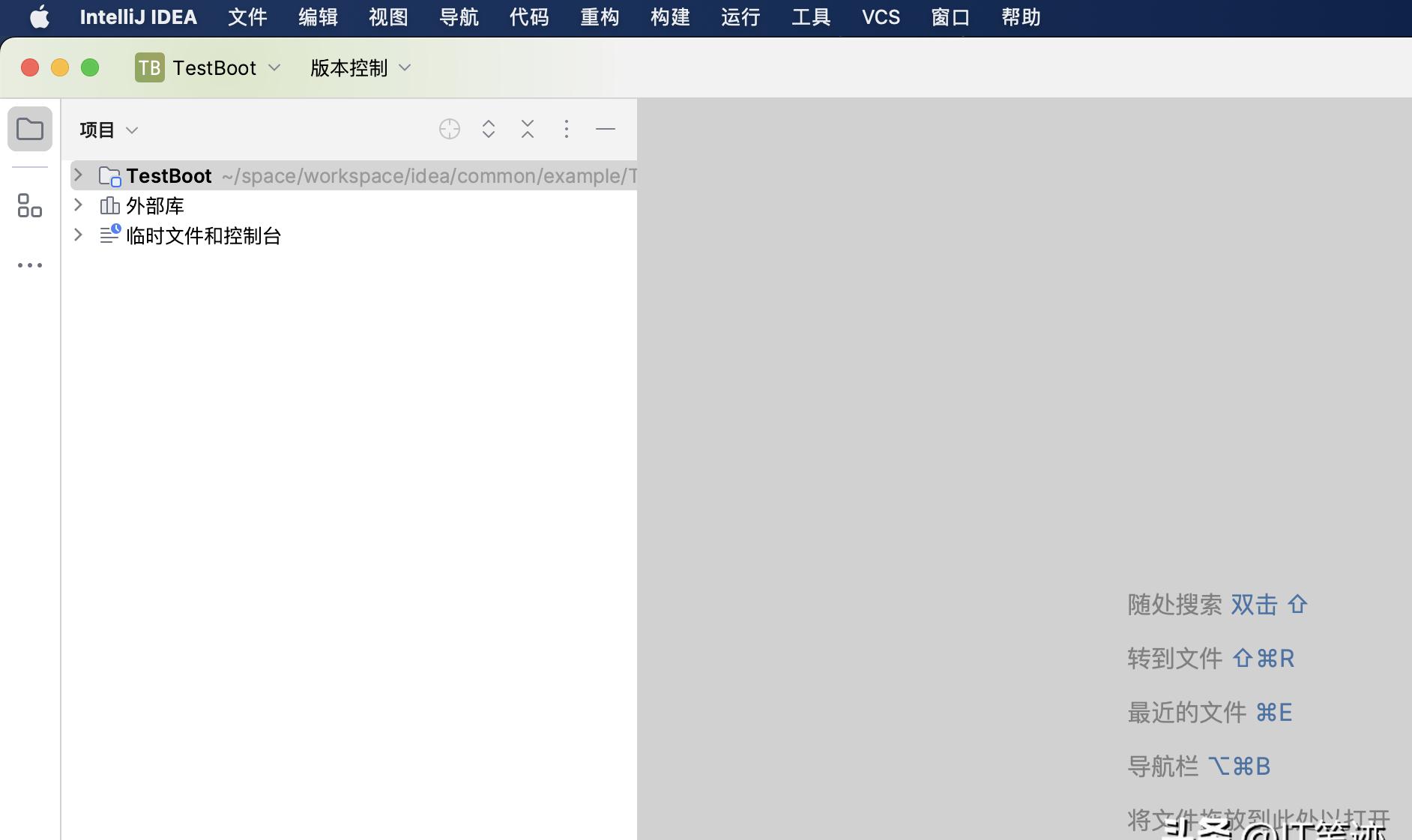Open the 运行 menu

(740, 17)
